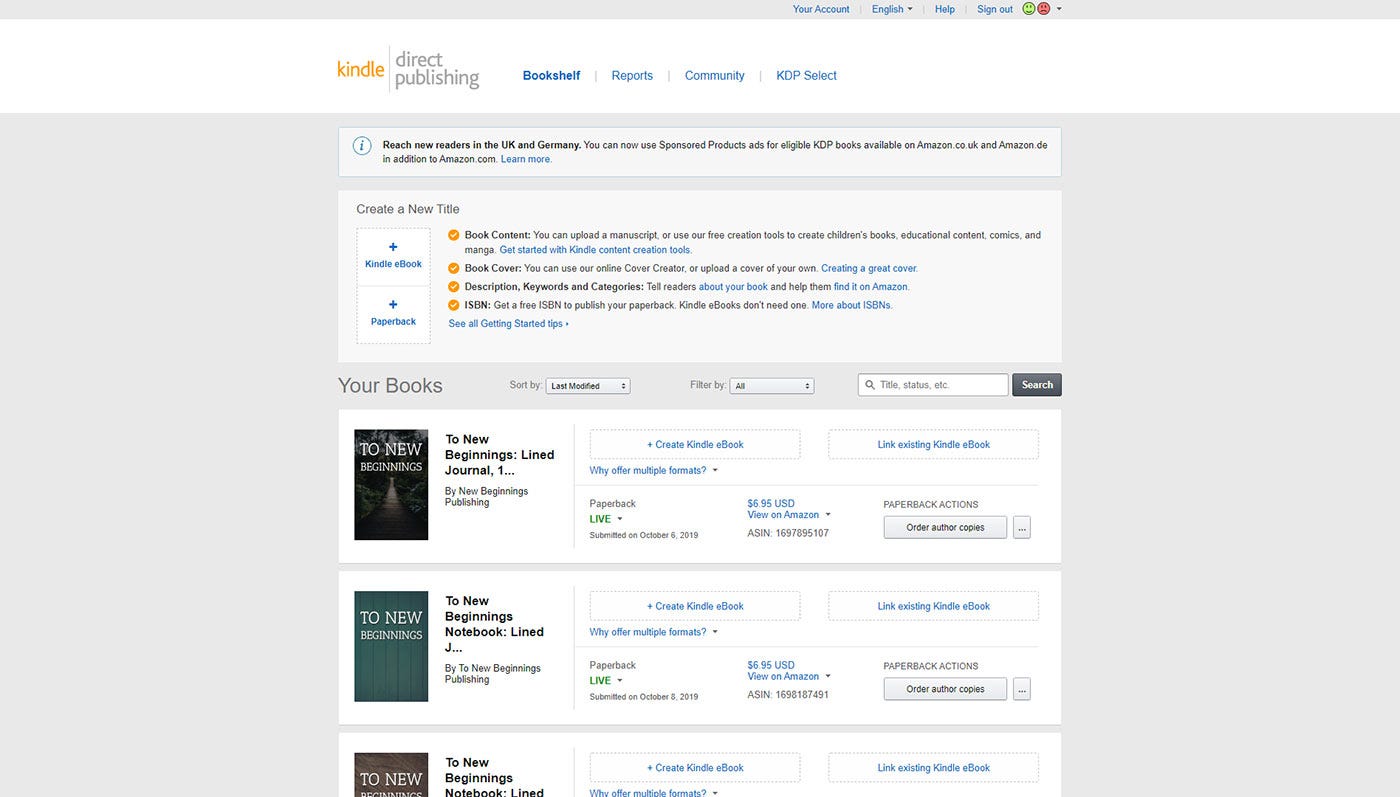
Task: Click 'Link existing Kindle eBook' for the Lined Journal book
Action: click(933, 444)
